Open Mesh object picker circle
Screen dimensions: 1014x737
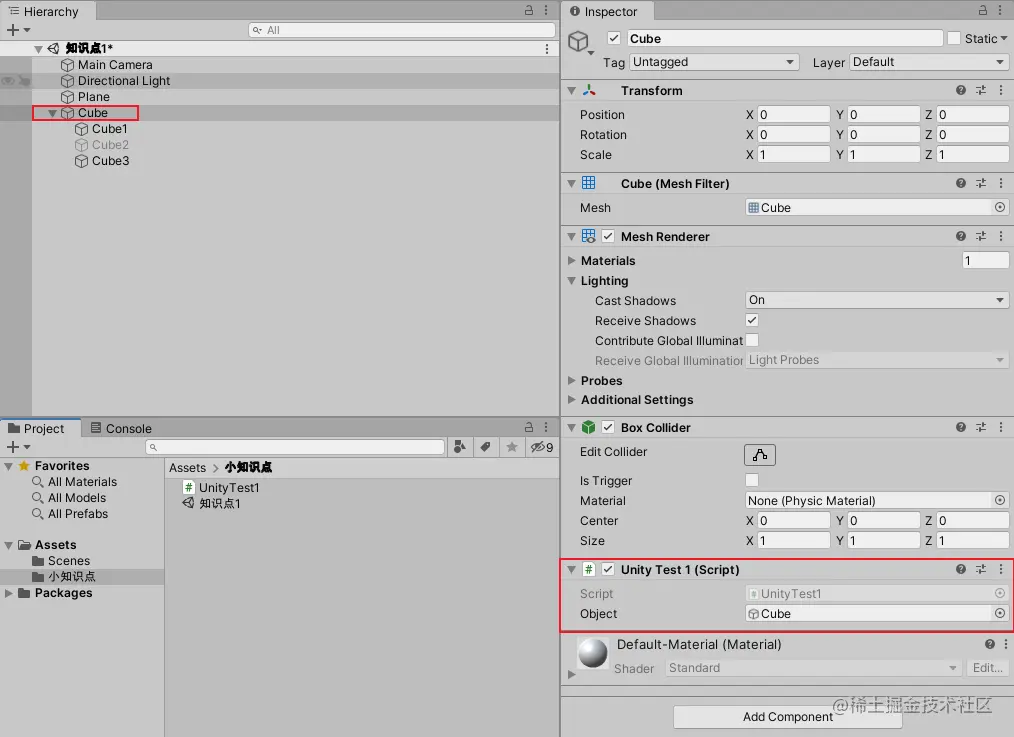click(1000, 208)
